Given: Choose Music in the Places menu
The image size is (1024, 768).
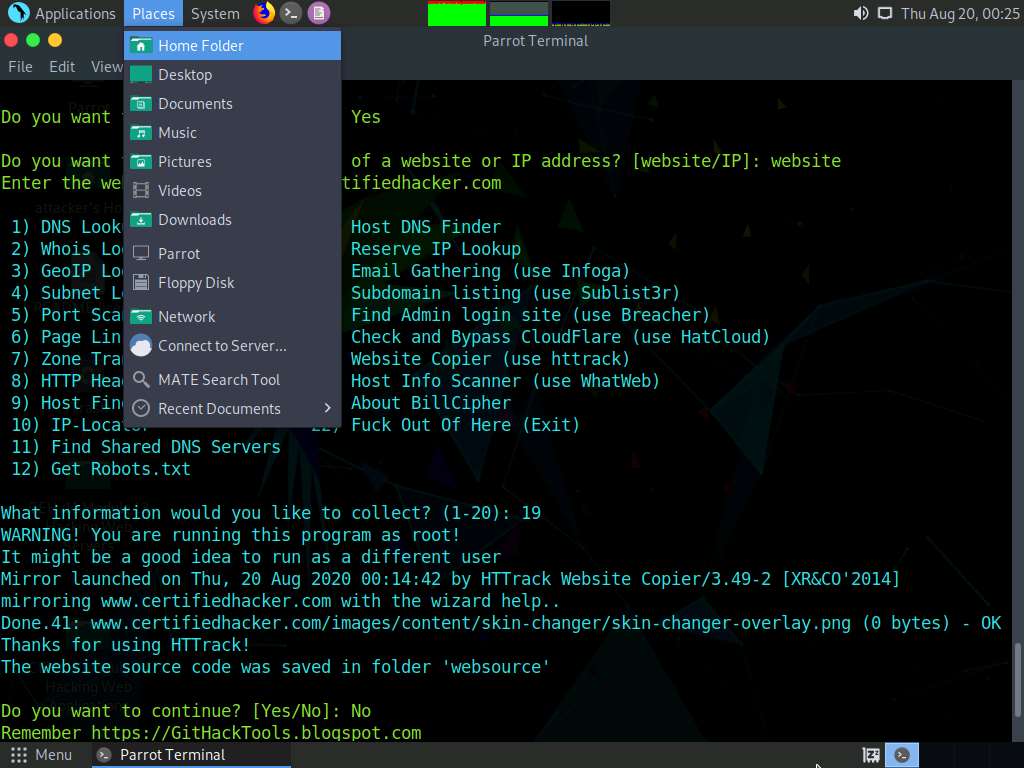Looking at the screenshot, I should 232,133.
